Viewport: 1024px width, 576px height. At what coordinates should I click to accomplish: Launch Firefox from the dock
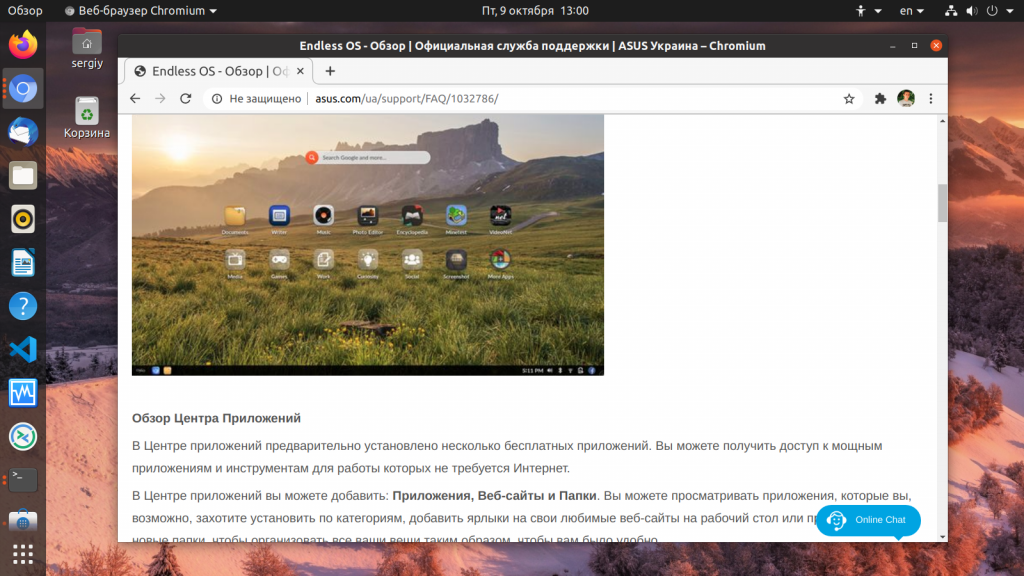click(23, 45)
